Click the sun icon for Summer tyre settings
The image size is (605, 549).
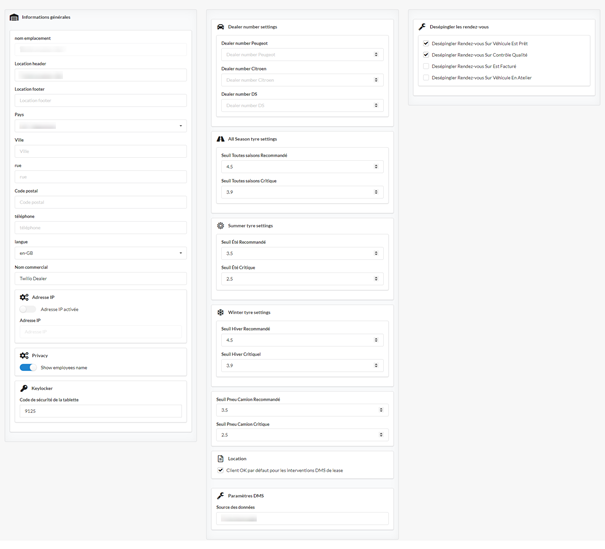(x=220, y=226)
